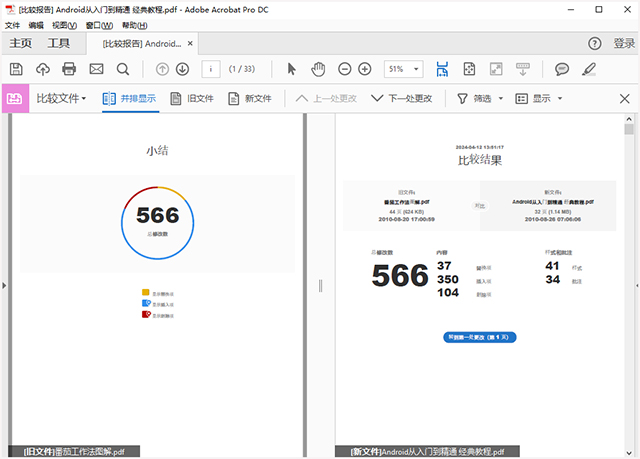The height and width of the screenshot is (459, 640).
Task: Zoom out with the minus icon
Action: [344, 69]
